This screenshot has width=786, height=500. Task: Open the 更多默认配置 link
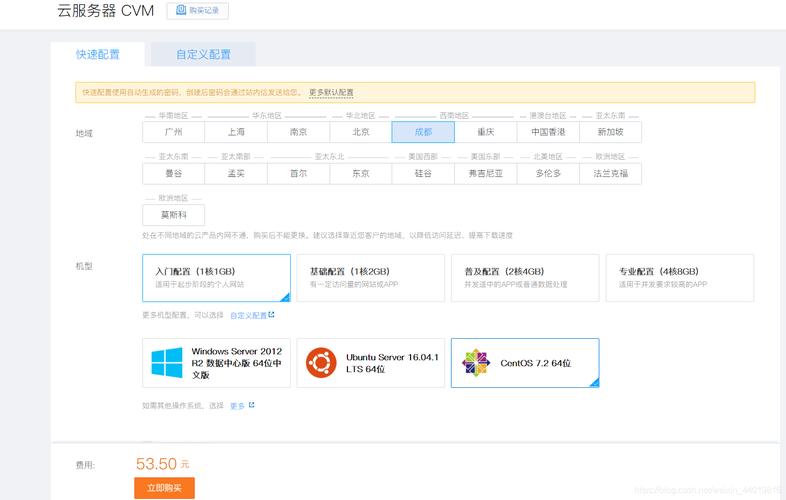click(331, 92)
